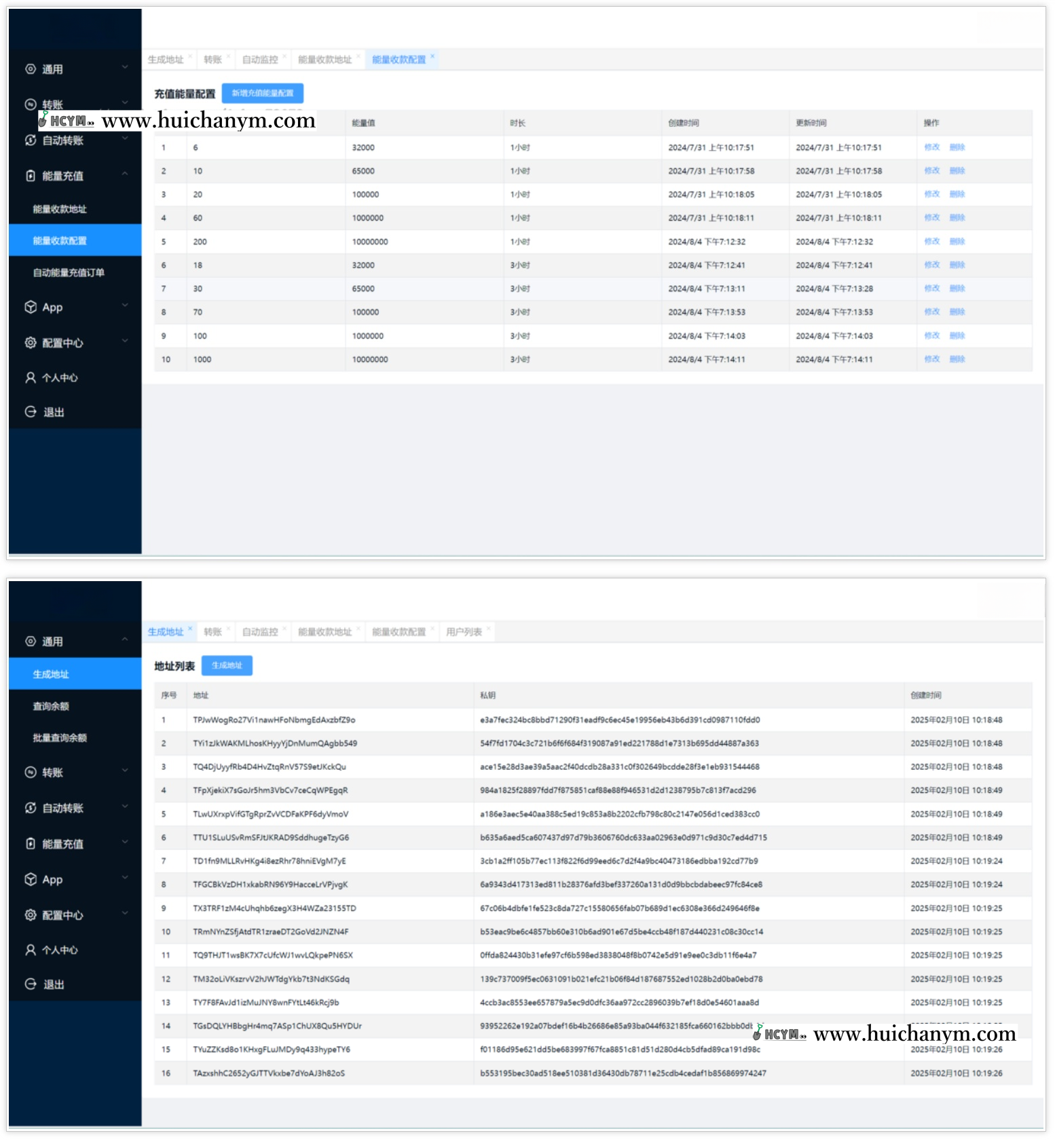This screenshot has height=1148, width=1055.
Task: Click the 转账 icon in the 地址列表 page sidebar
Action: pyautogui.click(x=31, y=773)
